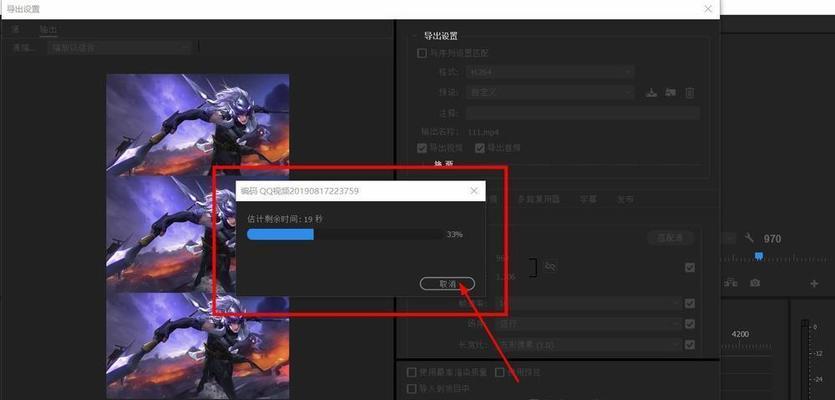Open the frame rate dropdown
Viewport: 835px width, 400px height.
[x=588, y=303]
